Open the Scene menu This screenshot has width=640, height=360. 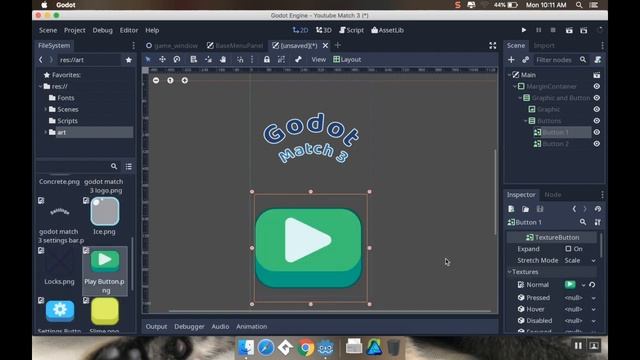pyautogui.click(x=48, y=30)
